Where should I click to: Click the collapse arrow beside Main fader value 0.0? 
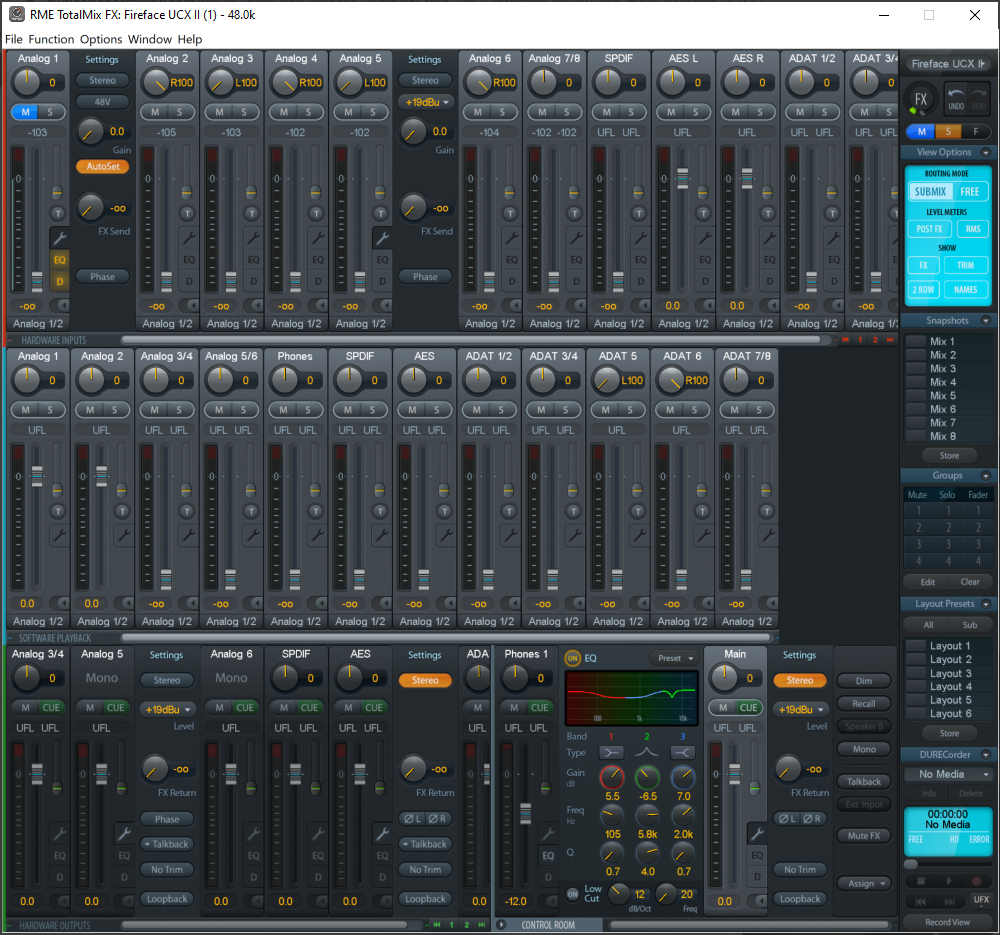[760, 901]
